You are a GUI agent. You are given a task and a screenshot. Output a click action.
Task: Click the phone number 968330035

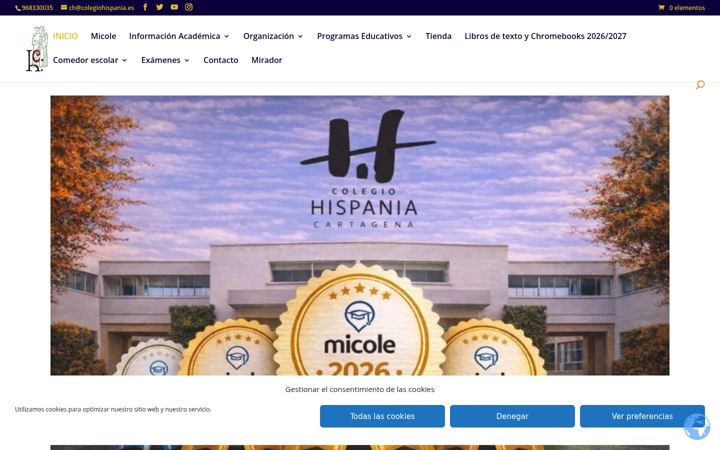tap(34, 8)
